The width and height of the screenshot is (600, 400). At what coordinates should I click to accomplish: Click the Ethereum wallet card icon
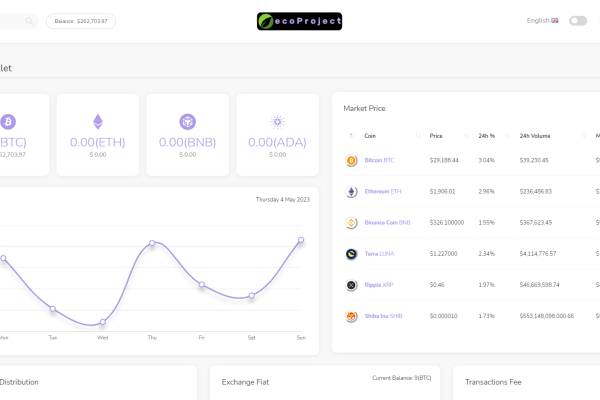[x=98, y=122]
